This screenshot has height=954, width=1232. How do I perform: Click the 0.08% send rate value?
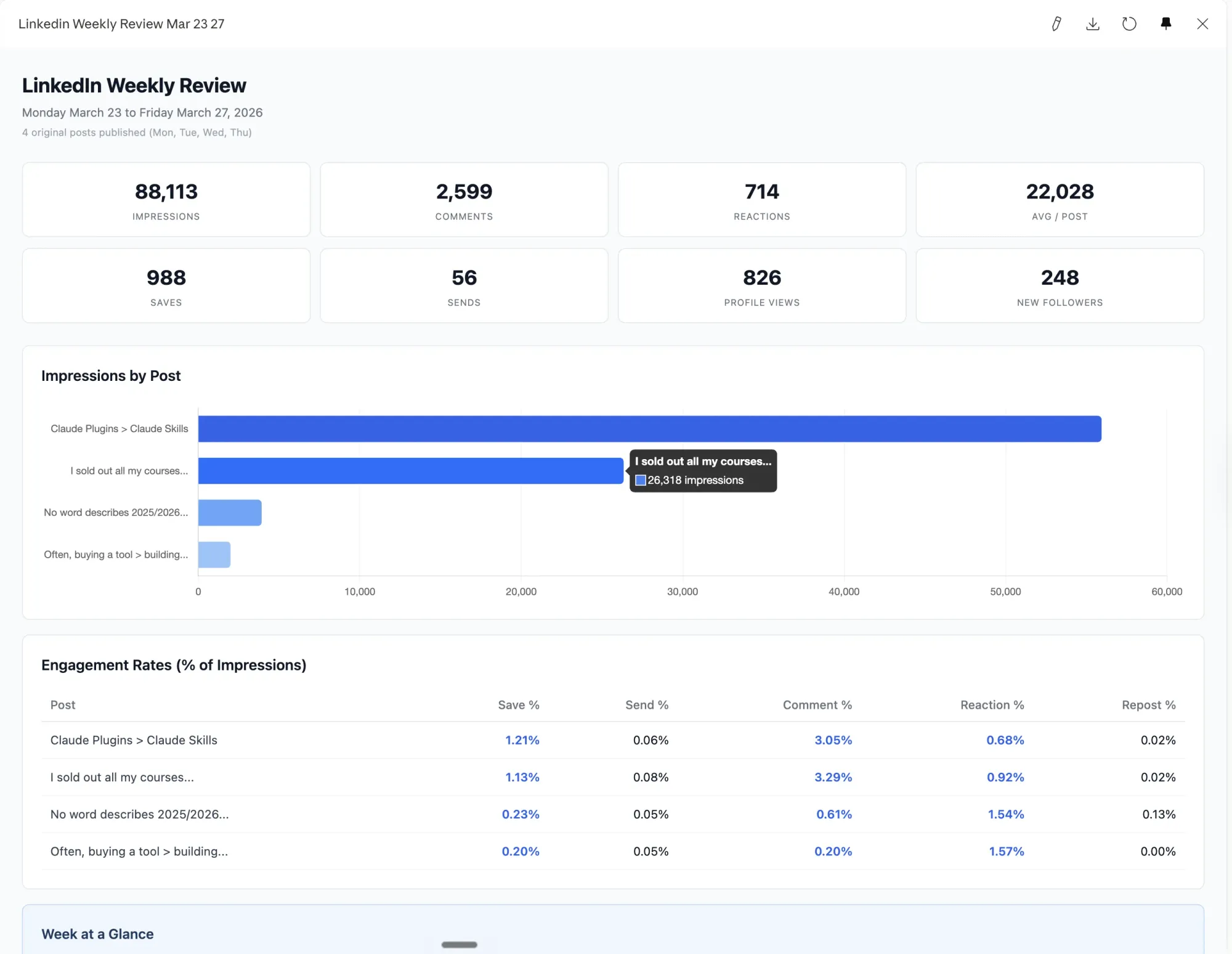(651, 777)
